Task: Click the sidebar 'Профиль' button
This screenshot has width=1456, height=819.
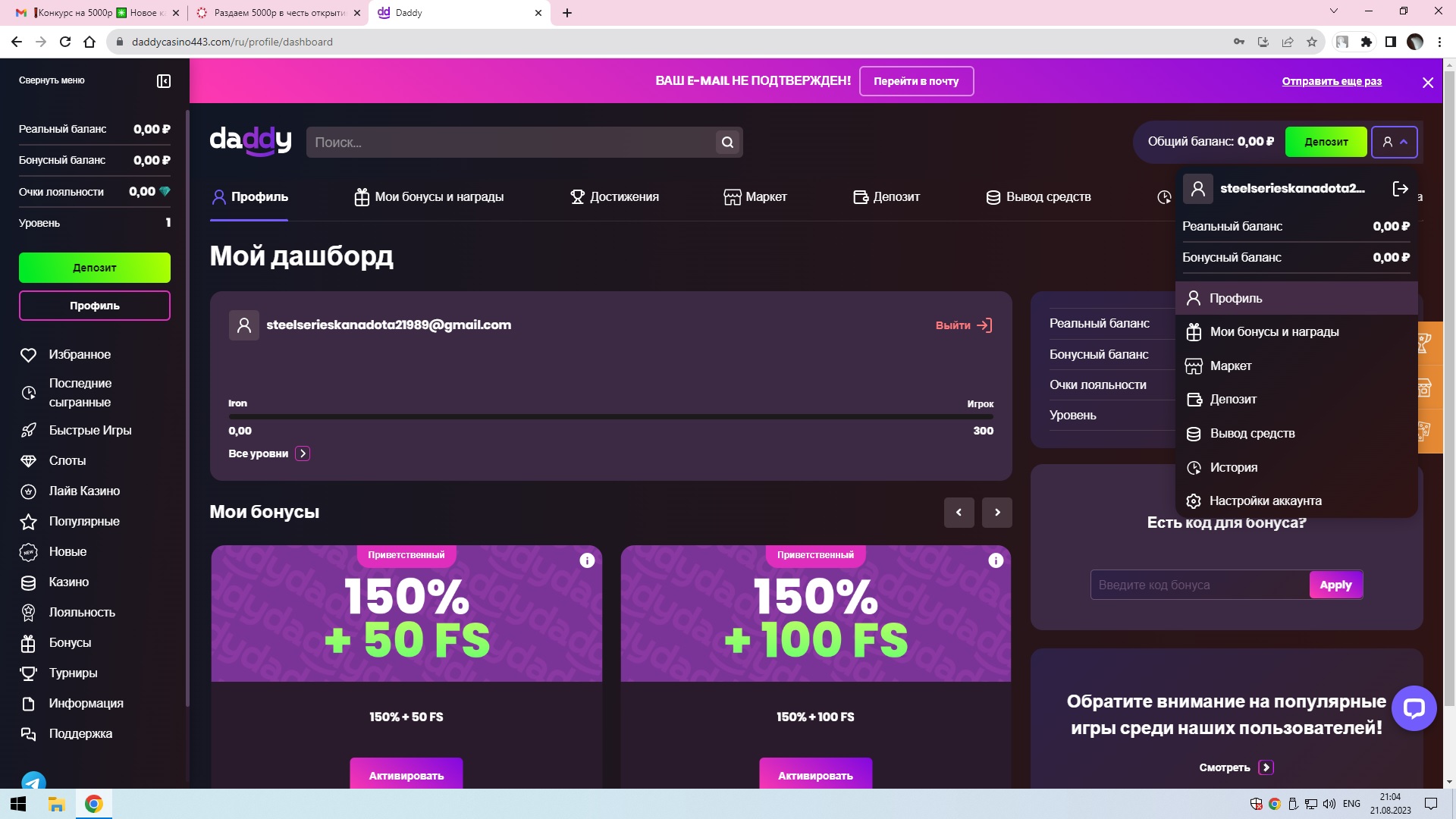Action: coord(95,306)
